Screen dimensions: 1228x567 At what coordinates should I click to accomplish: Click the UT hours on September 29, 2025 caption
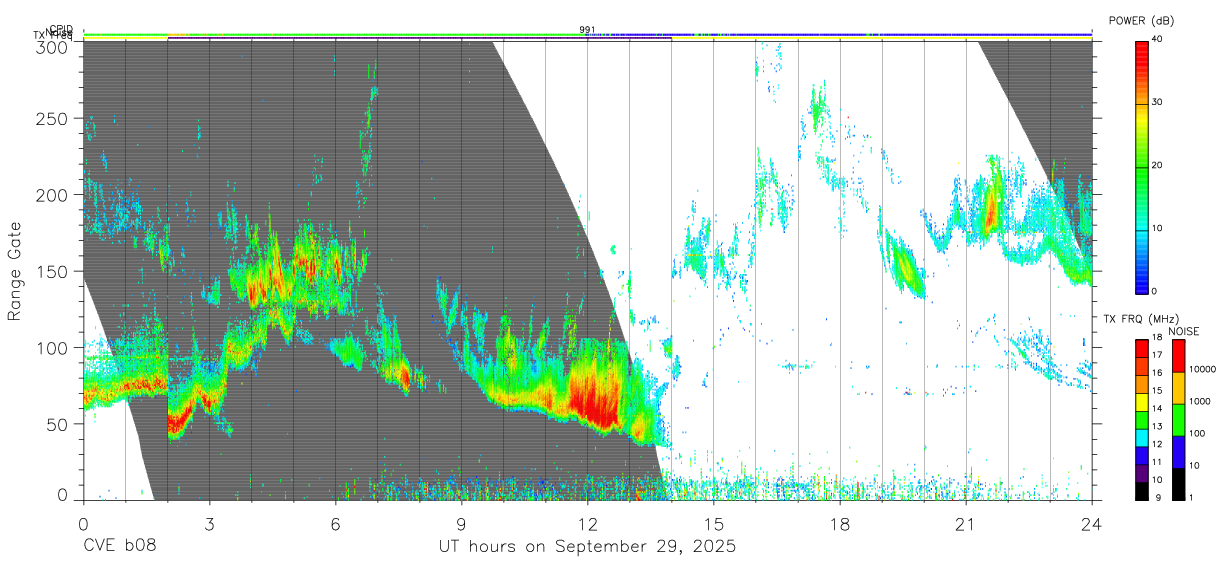coord(587,547)
